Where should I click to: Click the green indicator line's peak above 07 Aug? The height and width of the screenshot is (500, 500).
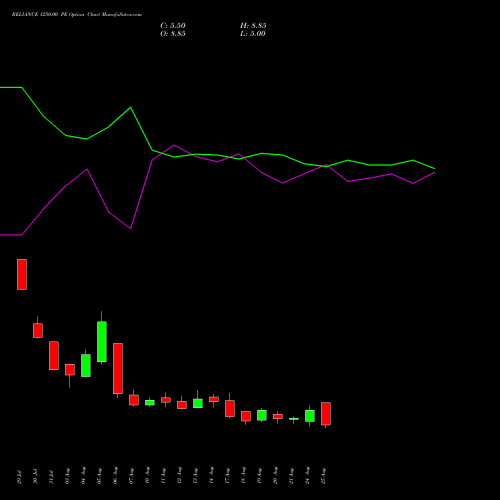click(130, 107)
